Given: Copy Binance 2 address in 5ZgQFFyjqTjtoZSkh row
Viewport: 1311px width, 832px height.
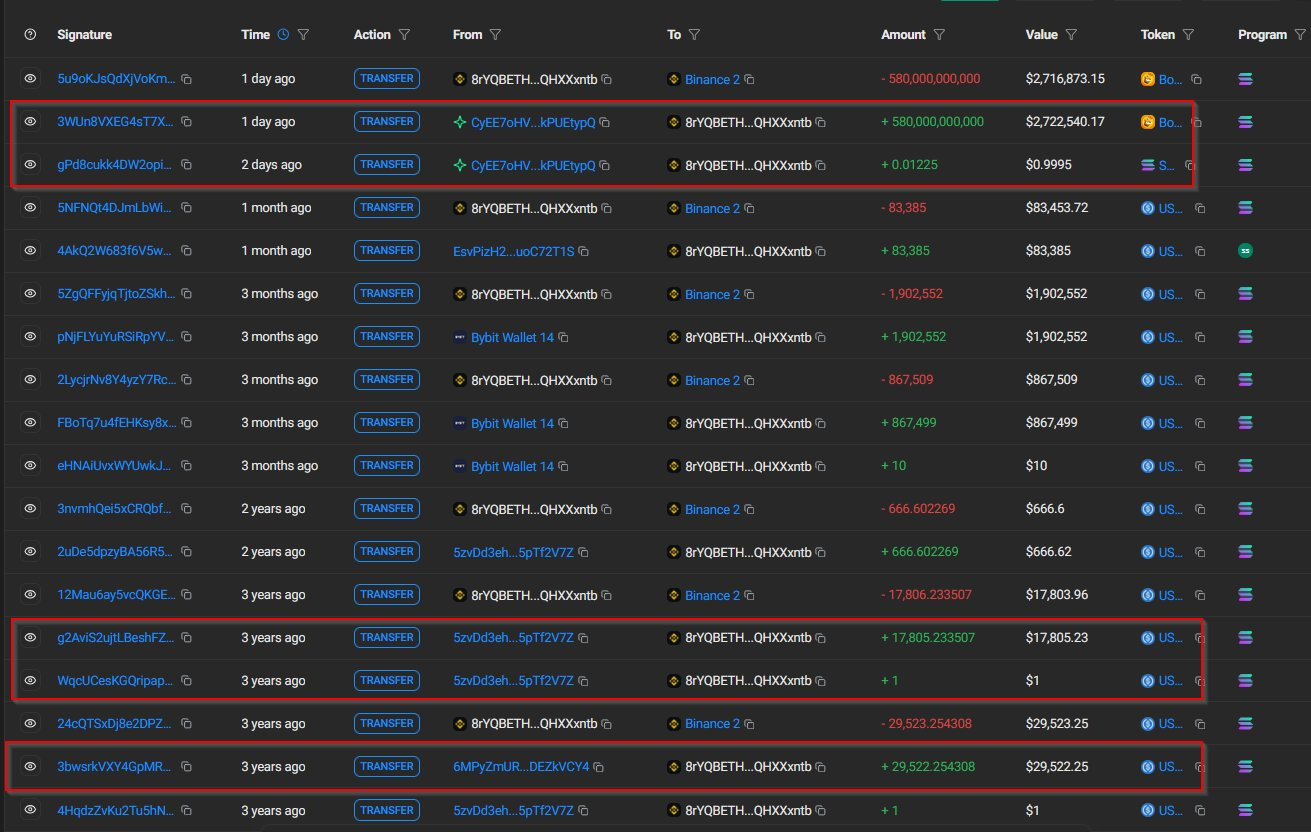Looking at the screenshot, I should (749, 294).
